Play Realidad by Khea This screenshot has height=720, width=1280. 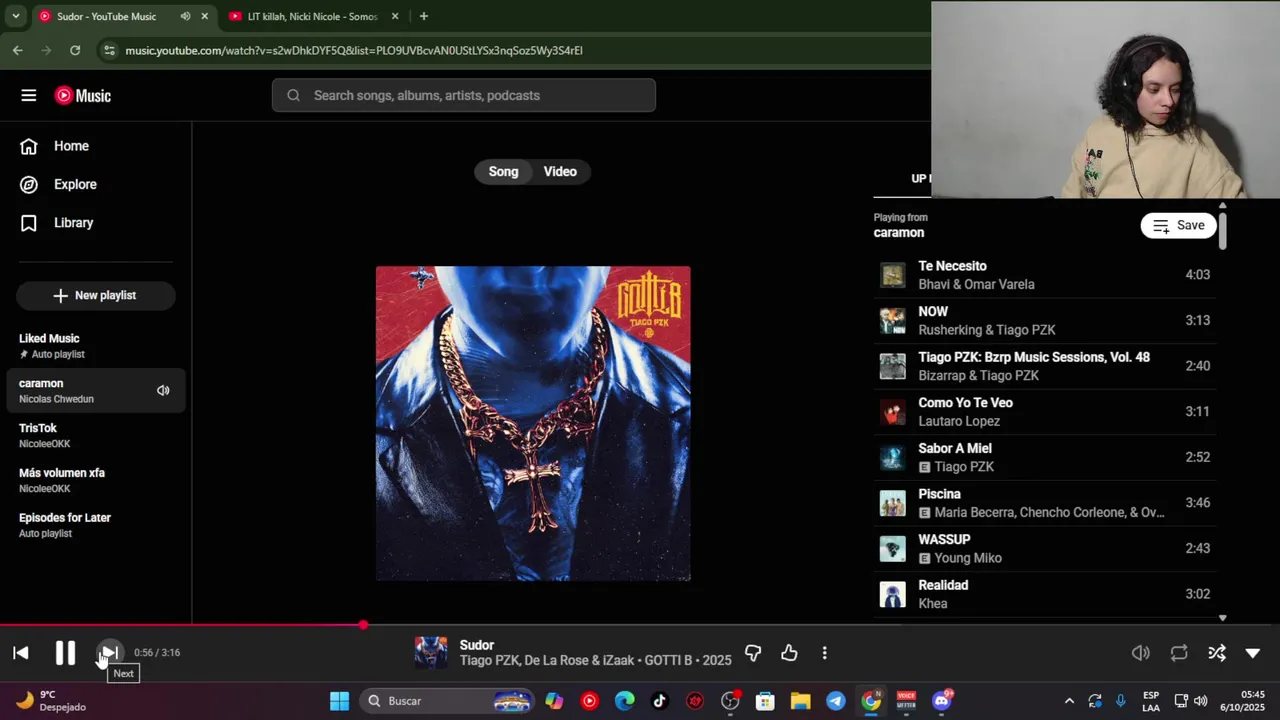1045,594
